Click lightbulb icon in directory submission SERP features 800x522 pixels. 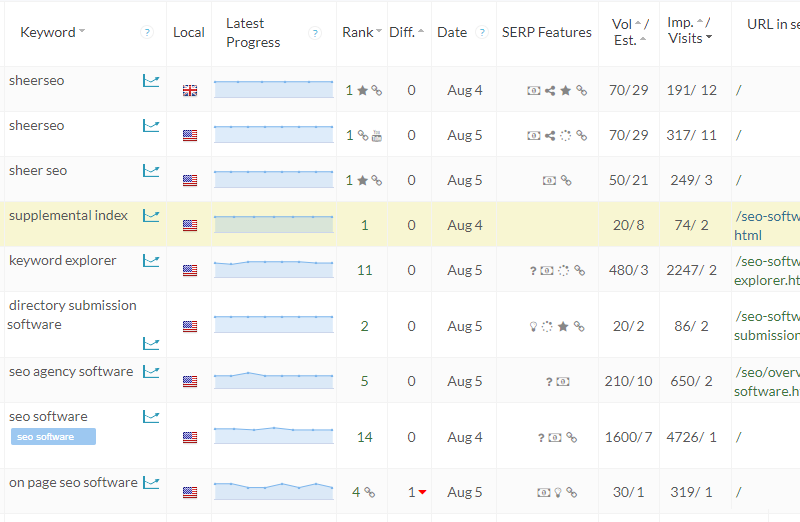[533, 327]
